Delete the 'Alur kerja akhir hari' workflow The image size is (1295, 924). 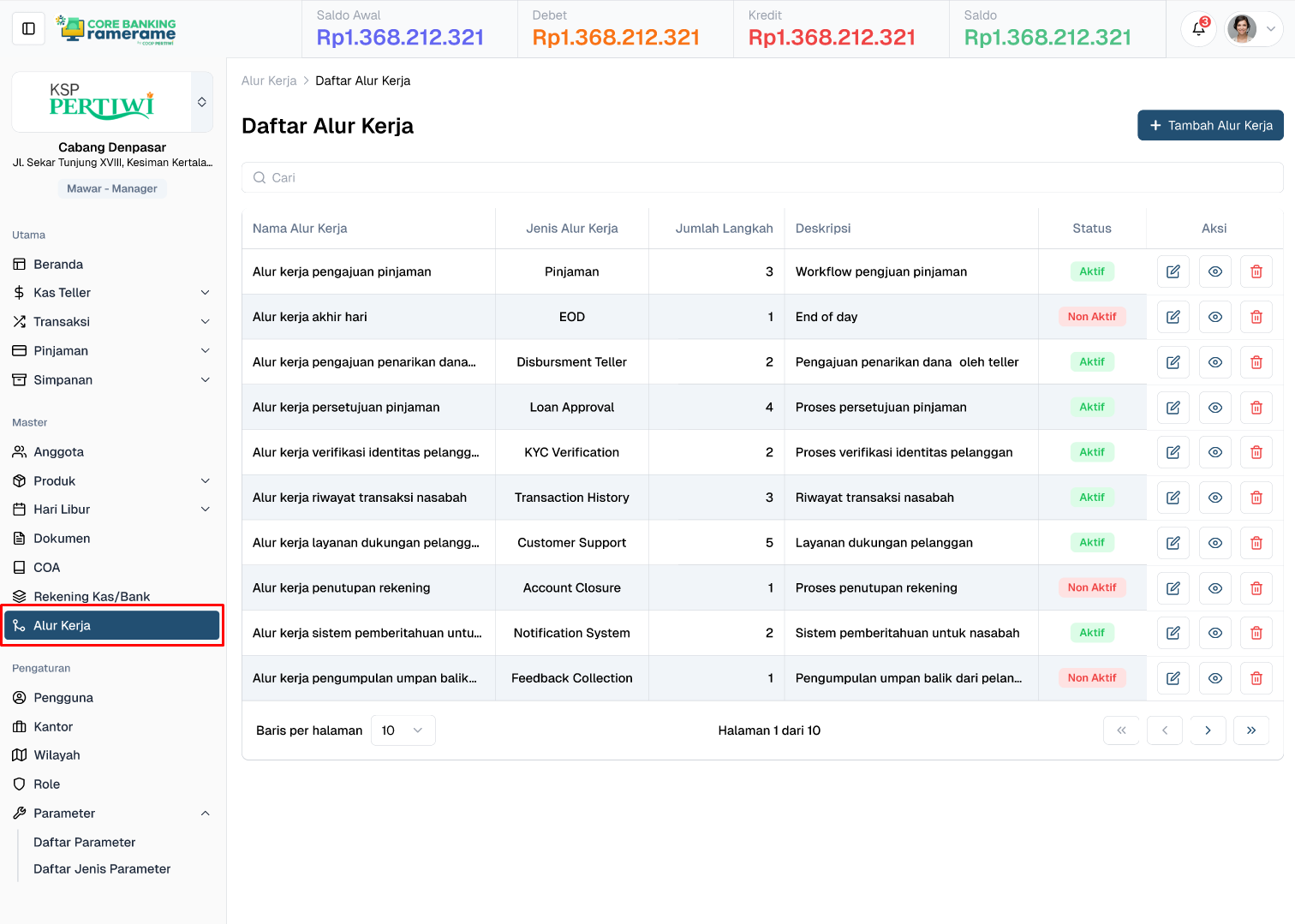point(1256,317)
